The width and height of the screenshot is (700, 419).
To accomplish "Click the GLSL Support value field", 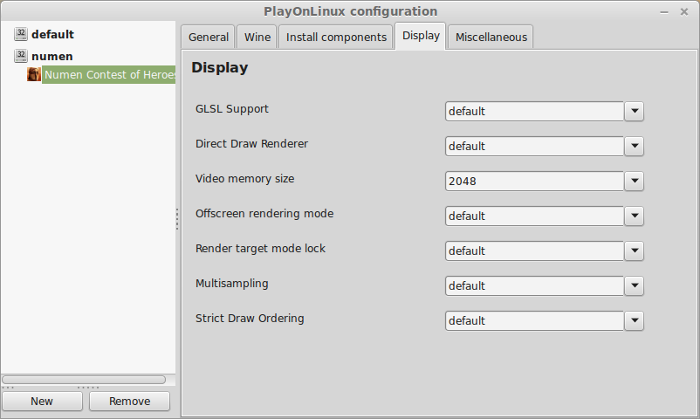I will (x=534, y=111).
